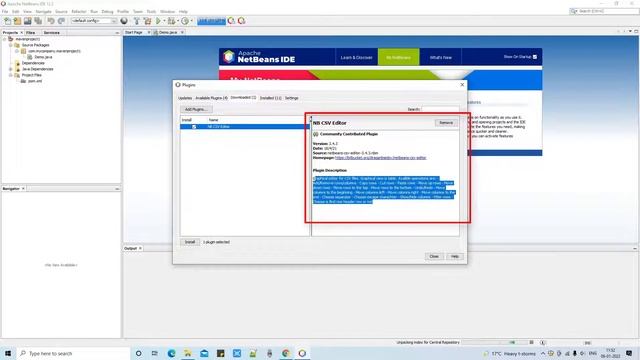The image size is (640, 360).
Task: Click the Windows Start button
Action: tap(8, 353)
